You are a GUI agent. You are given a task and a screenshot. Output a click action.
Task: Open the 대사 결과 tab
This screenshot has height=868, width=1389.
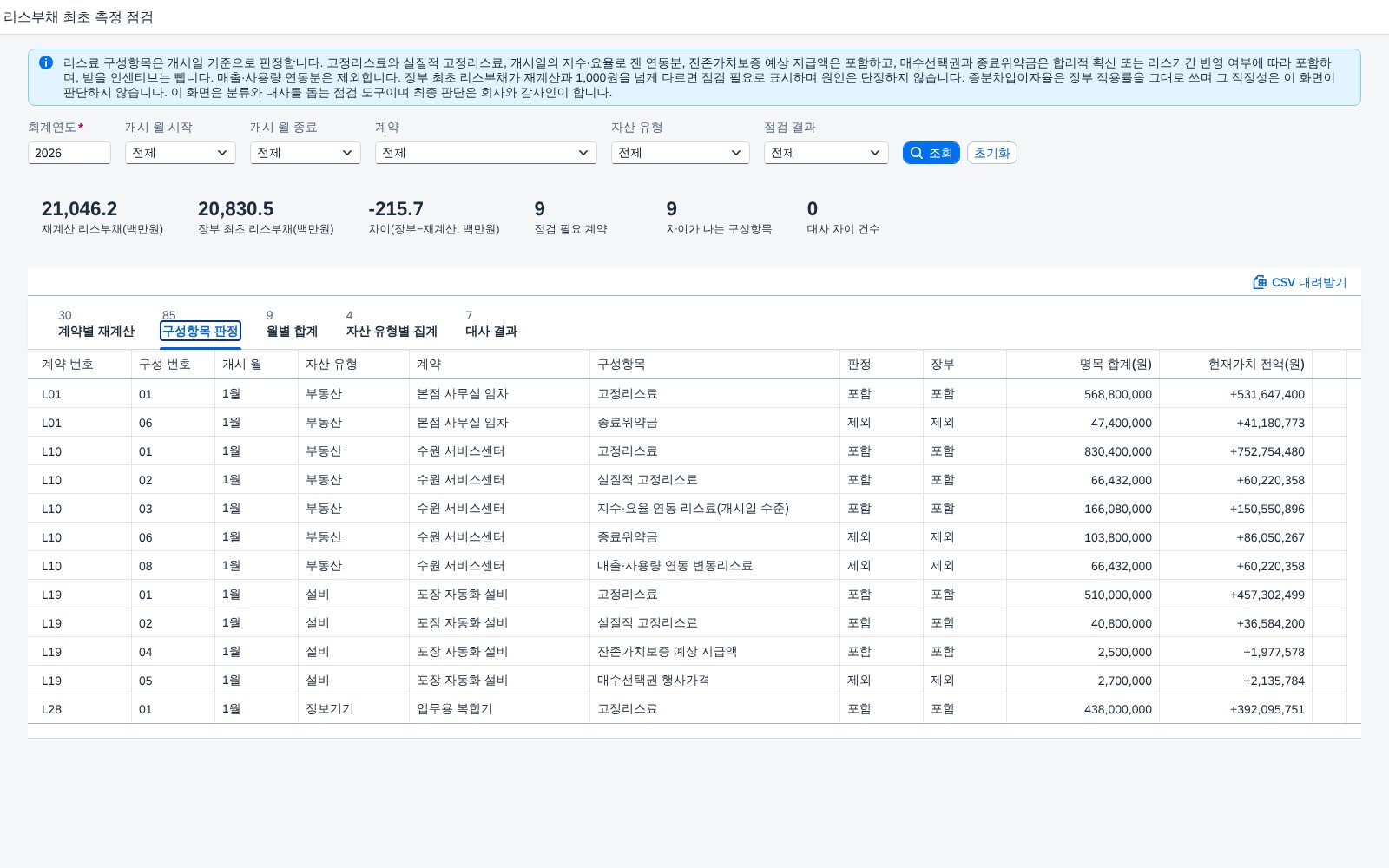[491, 331]
